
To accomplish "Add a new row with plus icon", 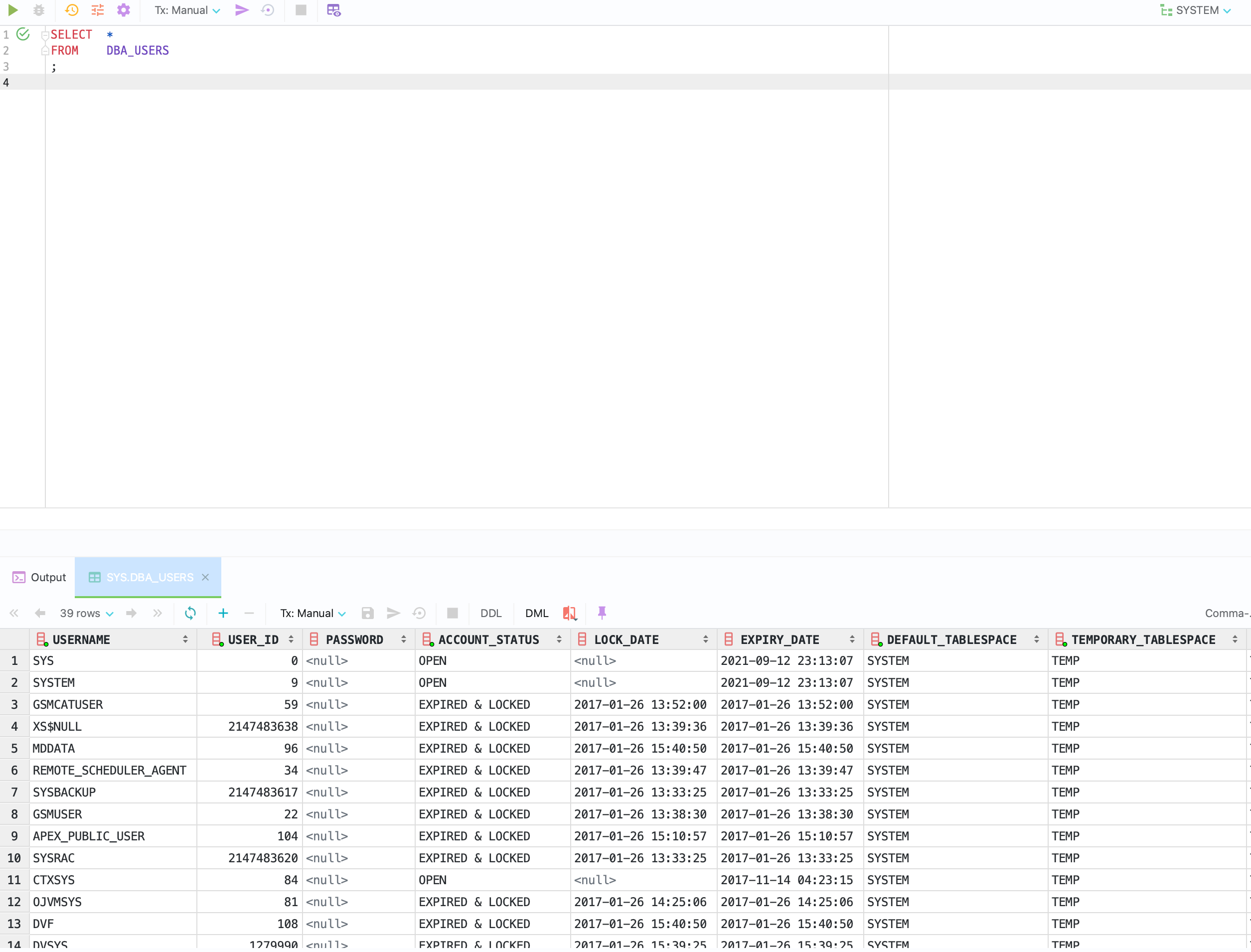I will pos(223,613).
